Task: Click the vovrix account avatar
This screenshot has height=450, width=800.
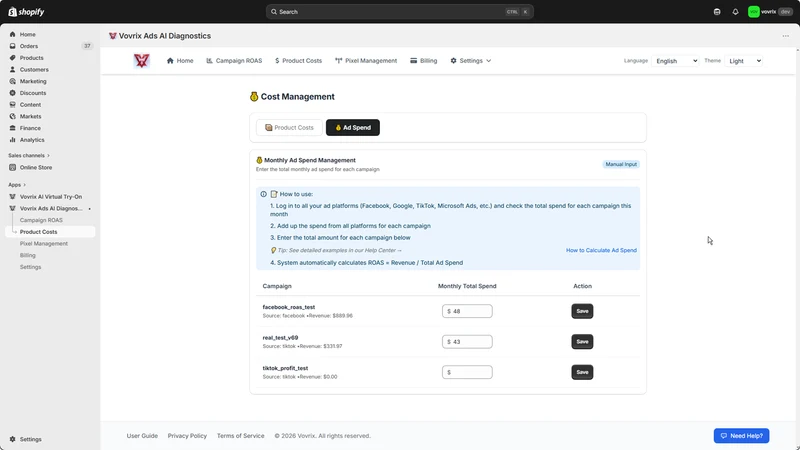Action: [754, 12]
